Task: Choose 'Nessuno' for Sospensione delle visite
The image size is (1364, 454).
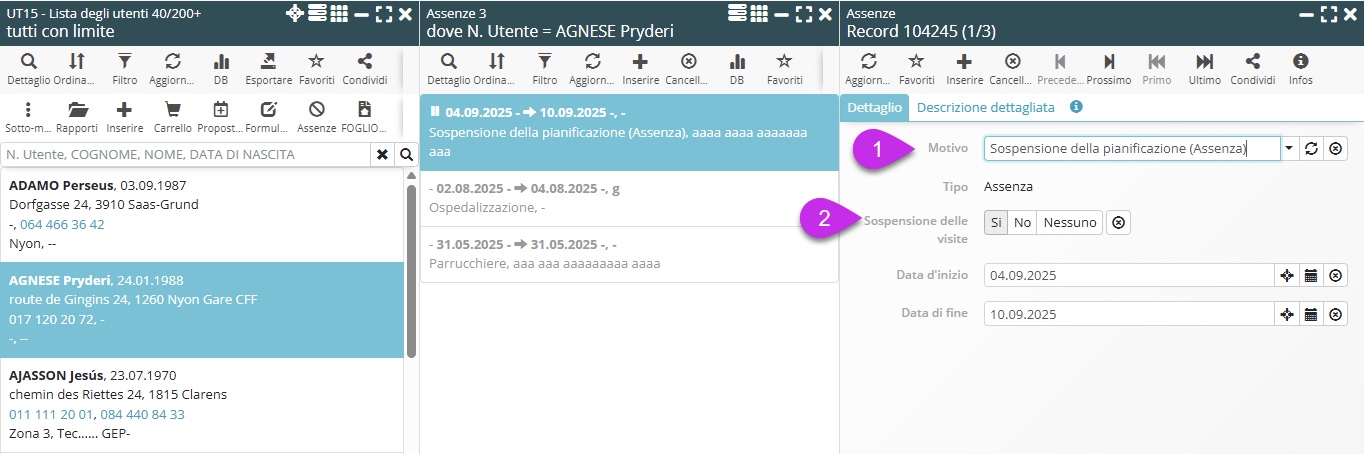Action: click(1069, 223)
